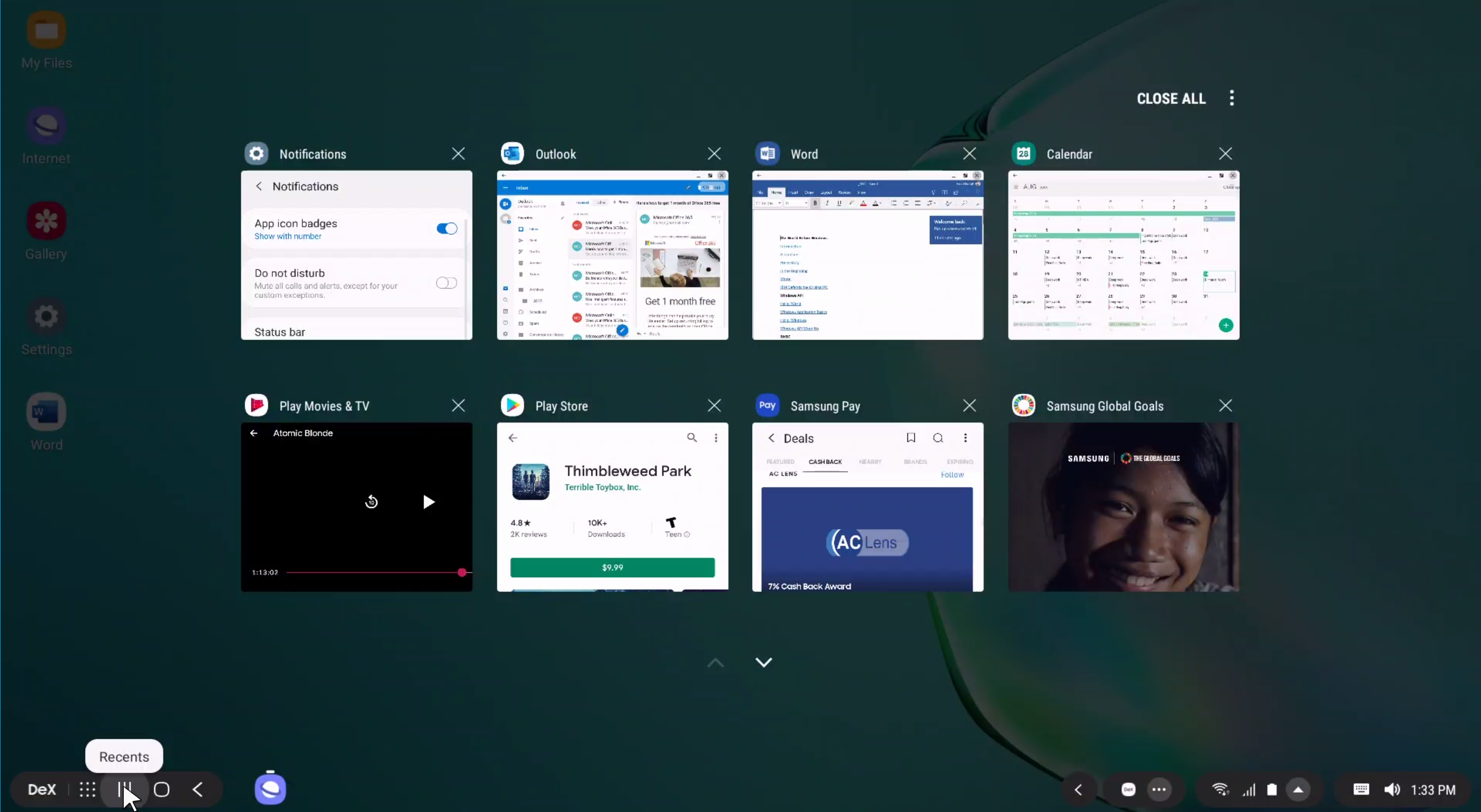Image resolution: width=1481 pixels, height=812 pixels.
Task: Show next page of recent apps
Action: click(763, 662)
